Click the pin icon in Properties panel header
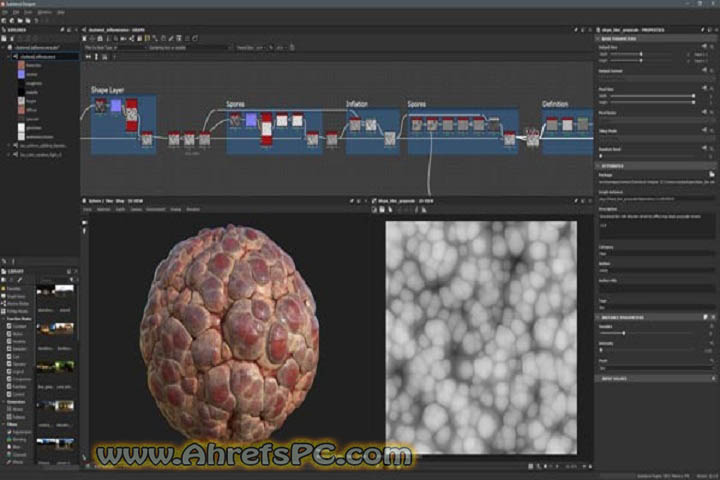Image resolution: width=720 pixels, height=480 pixels. (703, 30)
